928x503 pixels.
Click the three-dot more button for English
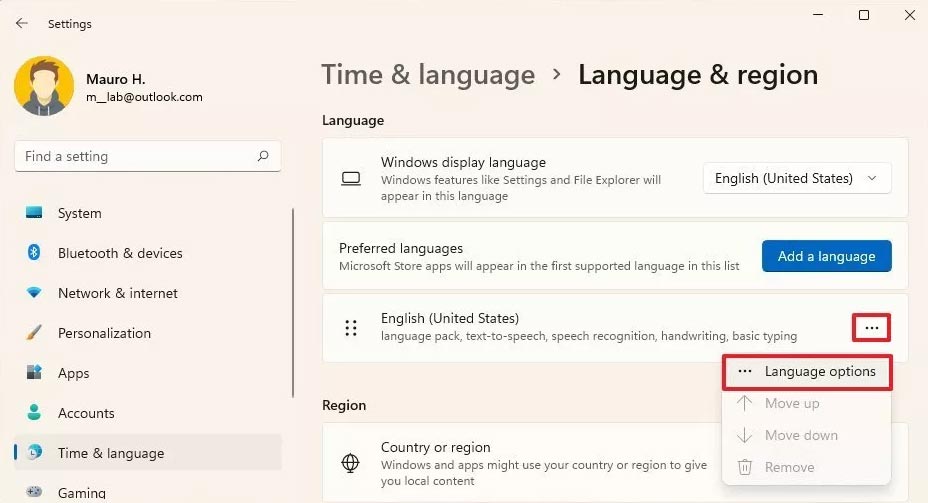(x=871, y=328)
